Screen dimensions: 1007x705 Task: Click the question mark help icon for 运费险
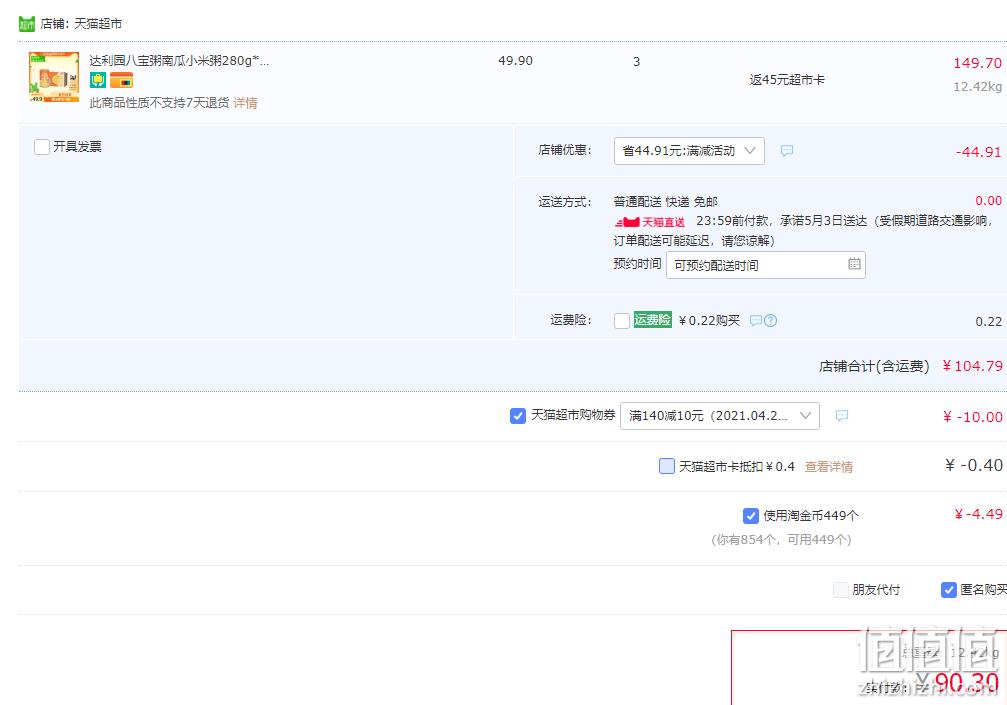point(771,320)
